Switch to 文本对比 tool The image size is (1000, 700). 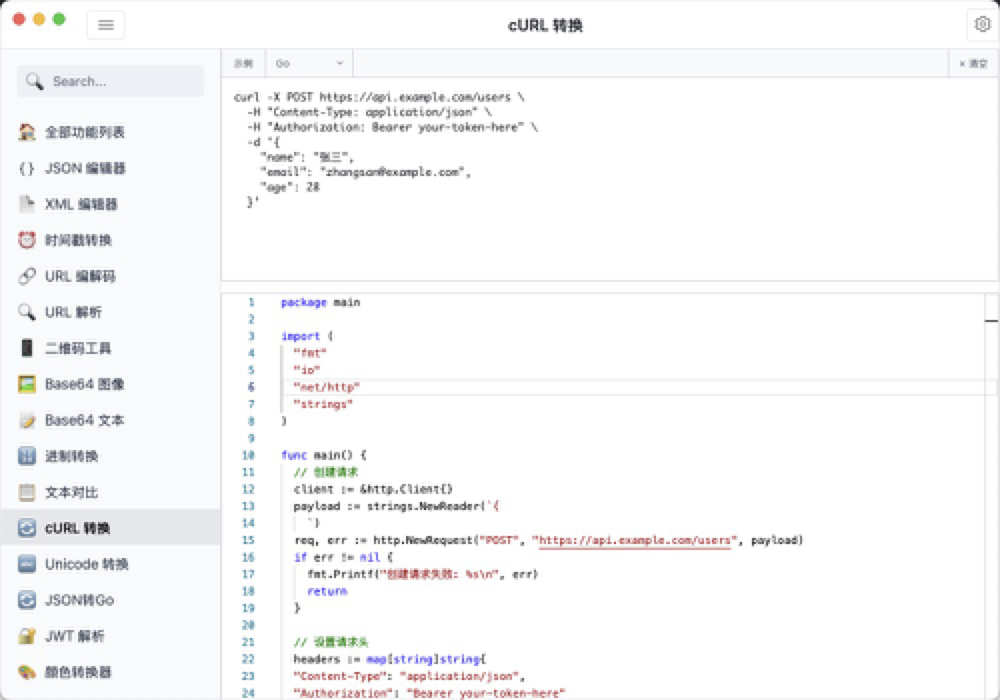tap(72, 492)
